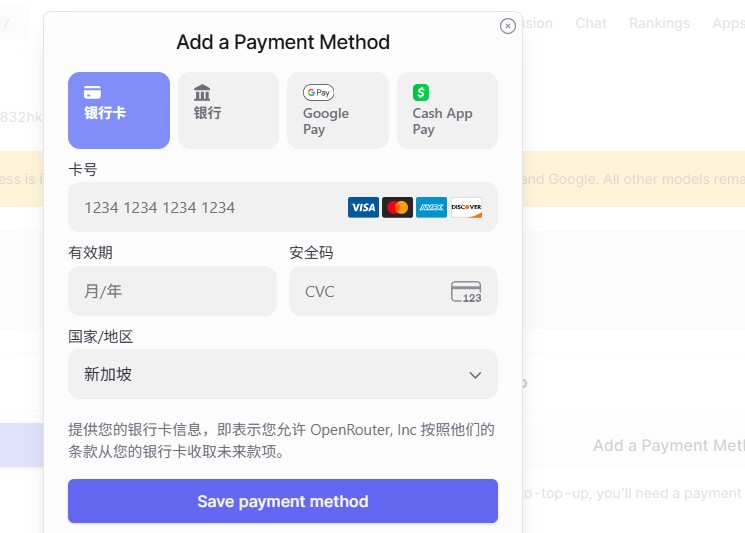
Task: Choose the Google Pay payment option
Action: (x=338, y=110)
